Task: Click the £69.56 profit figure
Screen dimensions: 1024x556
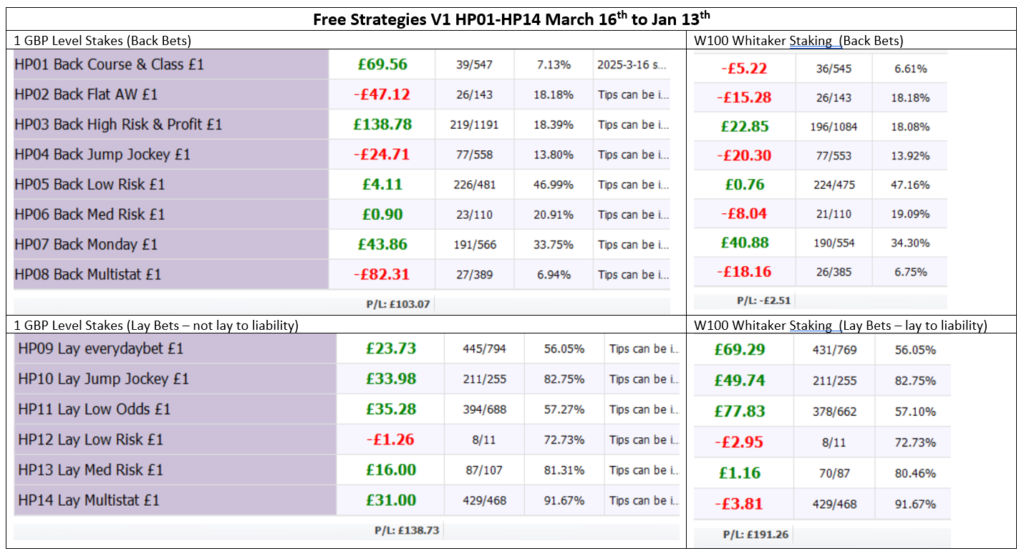Action: [x=381, y=64]
